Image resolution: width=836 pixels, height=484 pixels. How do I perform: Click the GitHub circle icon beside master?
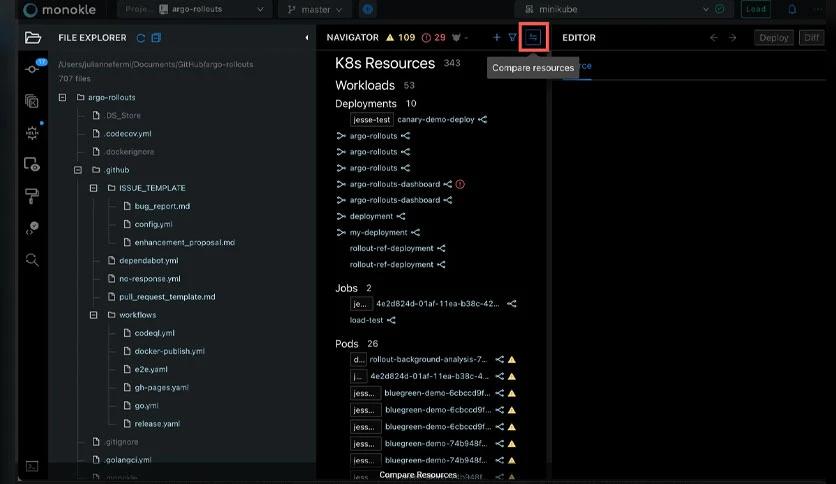(367, 9)
